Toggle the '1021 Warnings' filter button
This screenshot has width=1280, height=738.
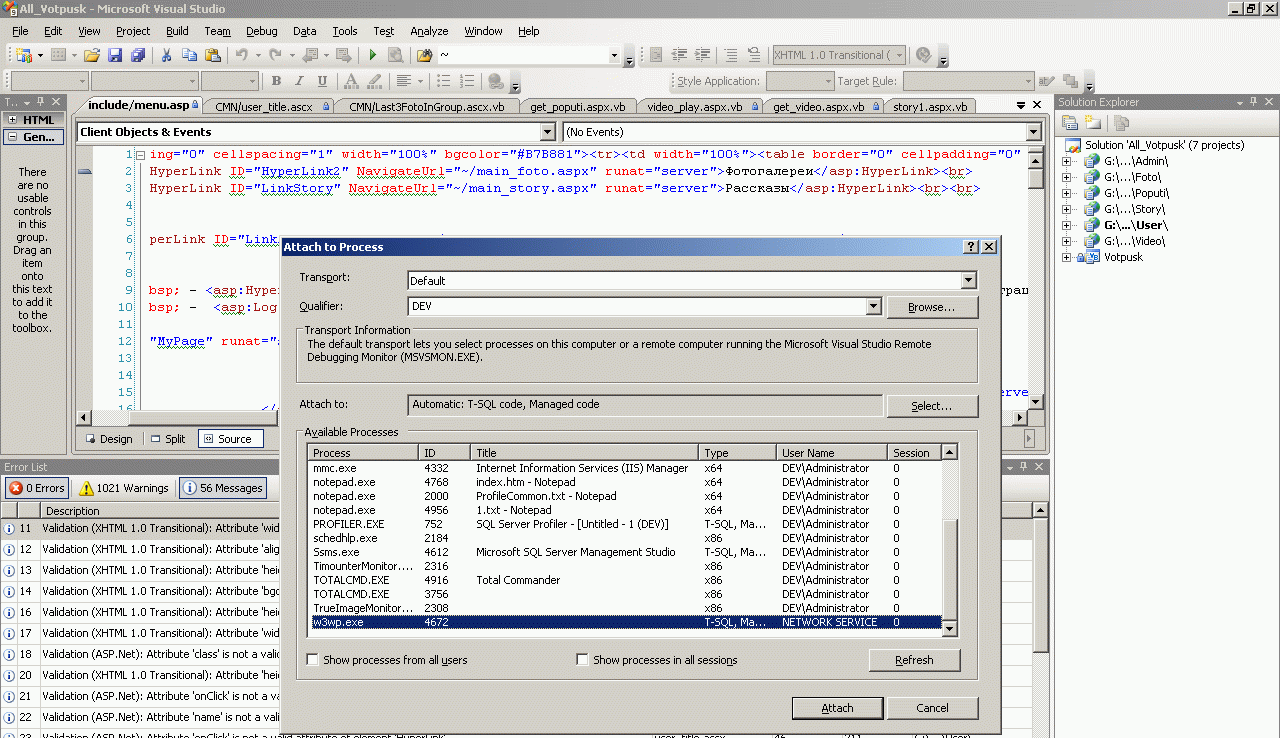click(x=125, y=488)
